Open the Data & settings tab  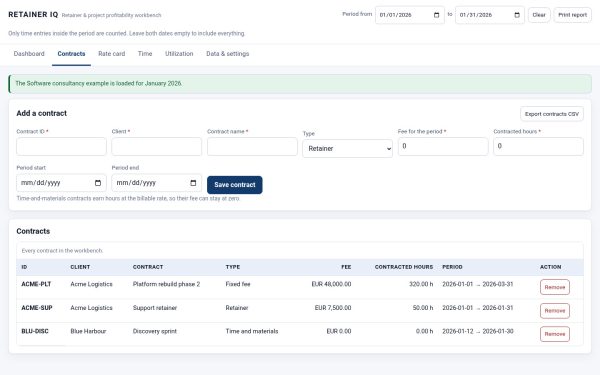(228, 54)
